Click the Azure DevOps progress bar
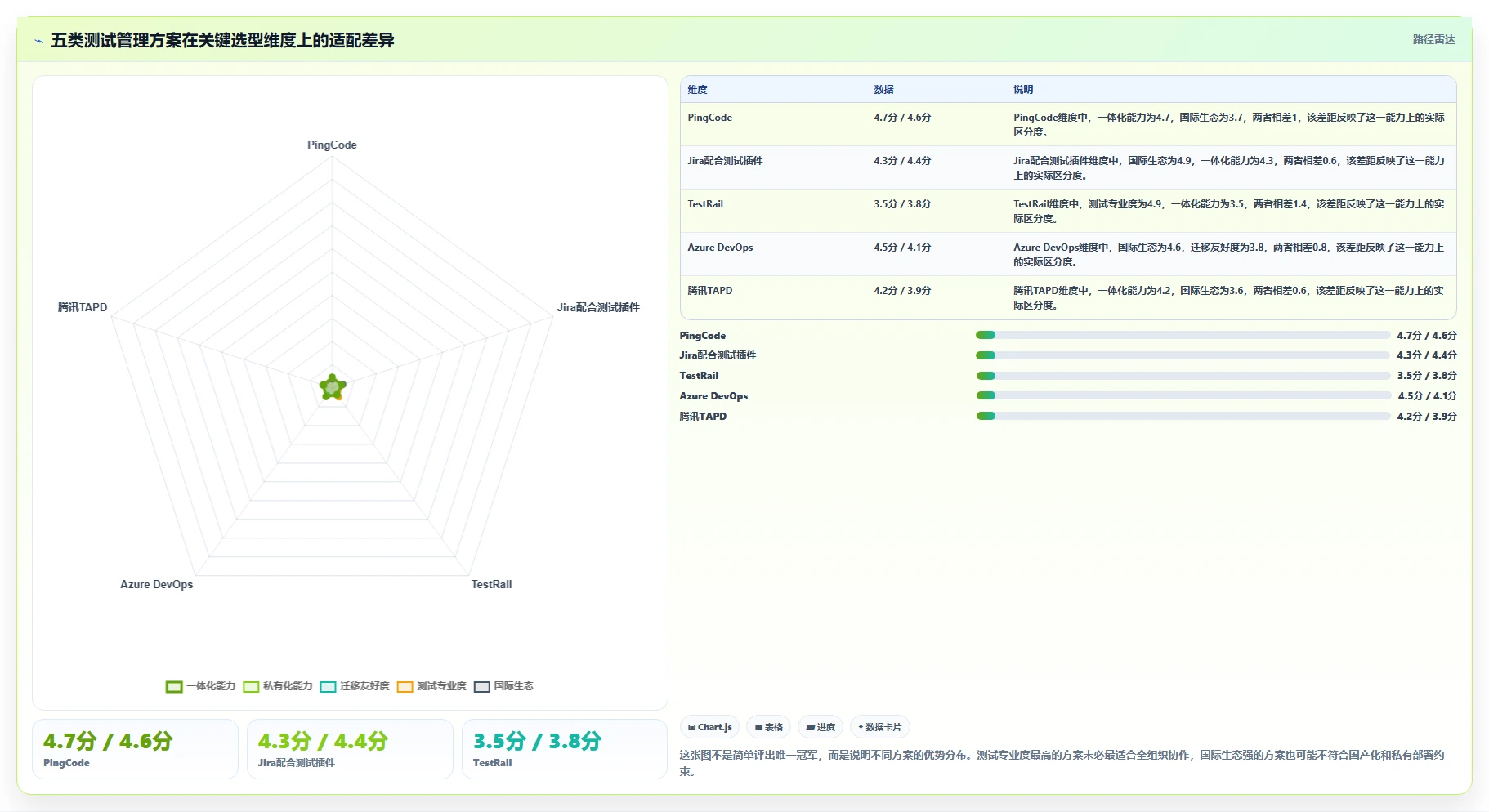This screenshot has width=1489, height=812. pos(1183,395)
